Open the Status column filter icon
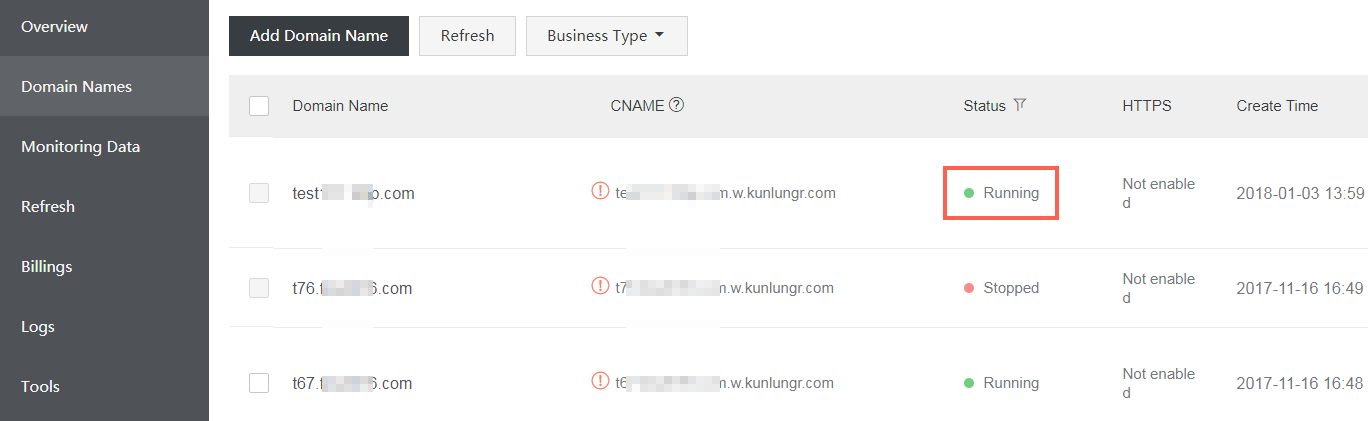The height and width of the screenshot is (421, 1368). [1020, 105]
